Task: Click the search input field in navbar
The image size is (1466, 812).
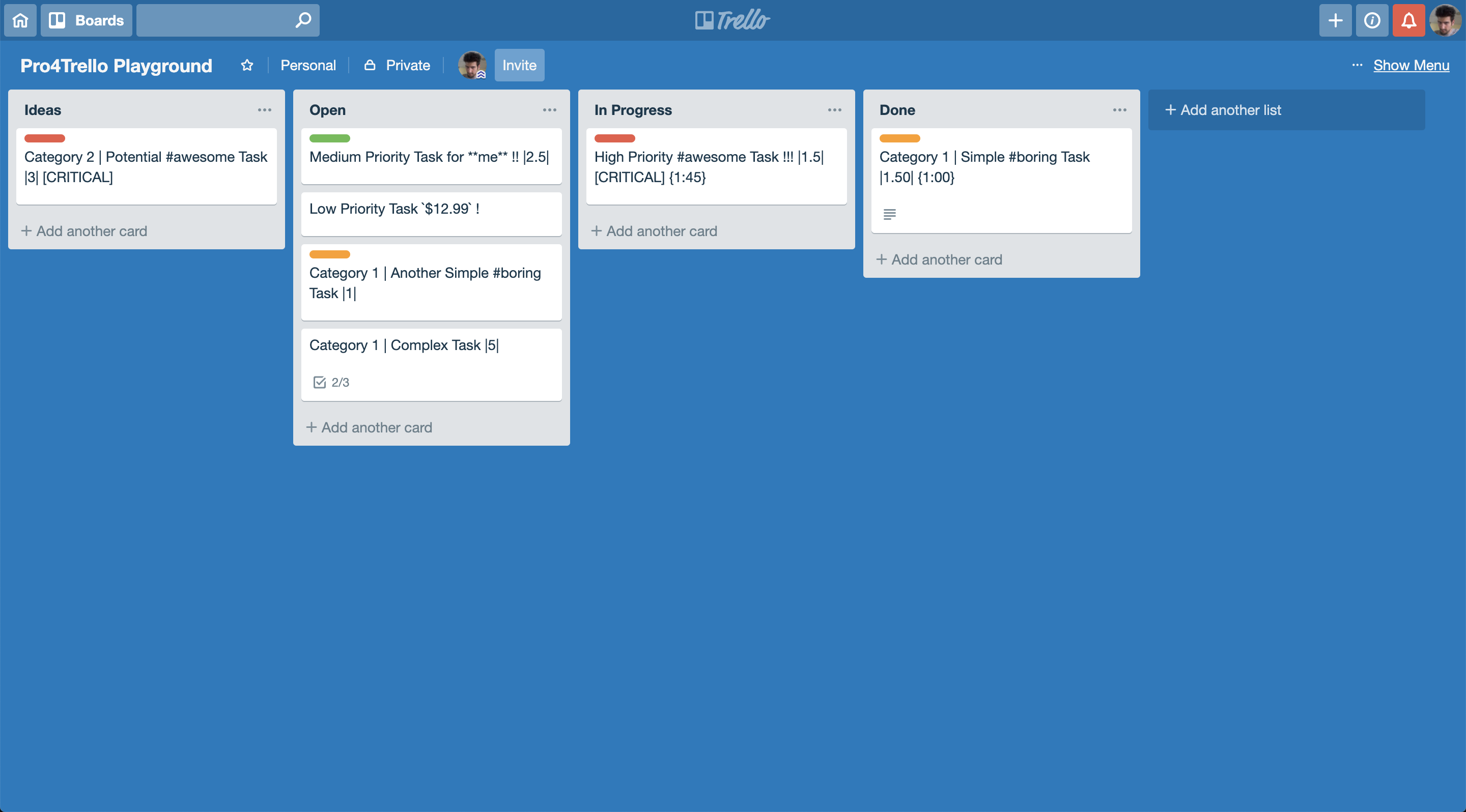Action: (228, 19)
